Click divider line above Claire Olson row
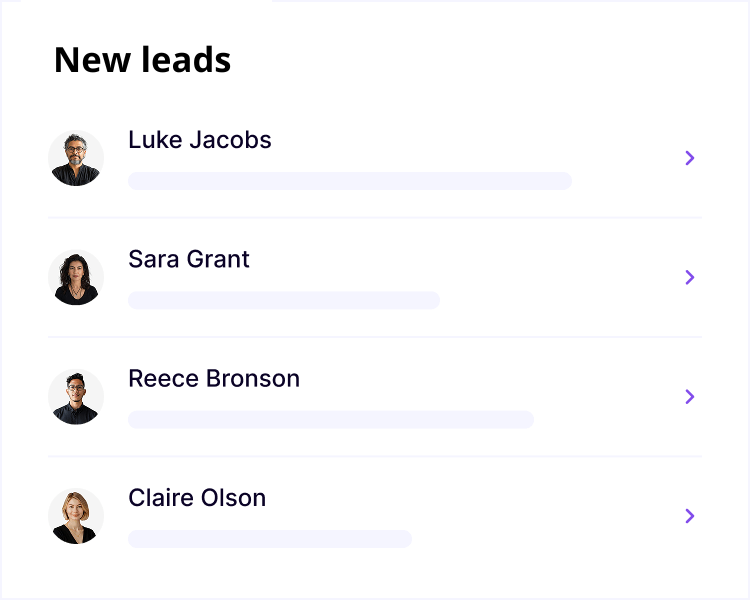This screenshot has width=750, height=600. (x=375, y=456)
